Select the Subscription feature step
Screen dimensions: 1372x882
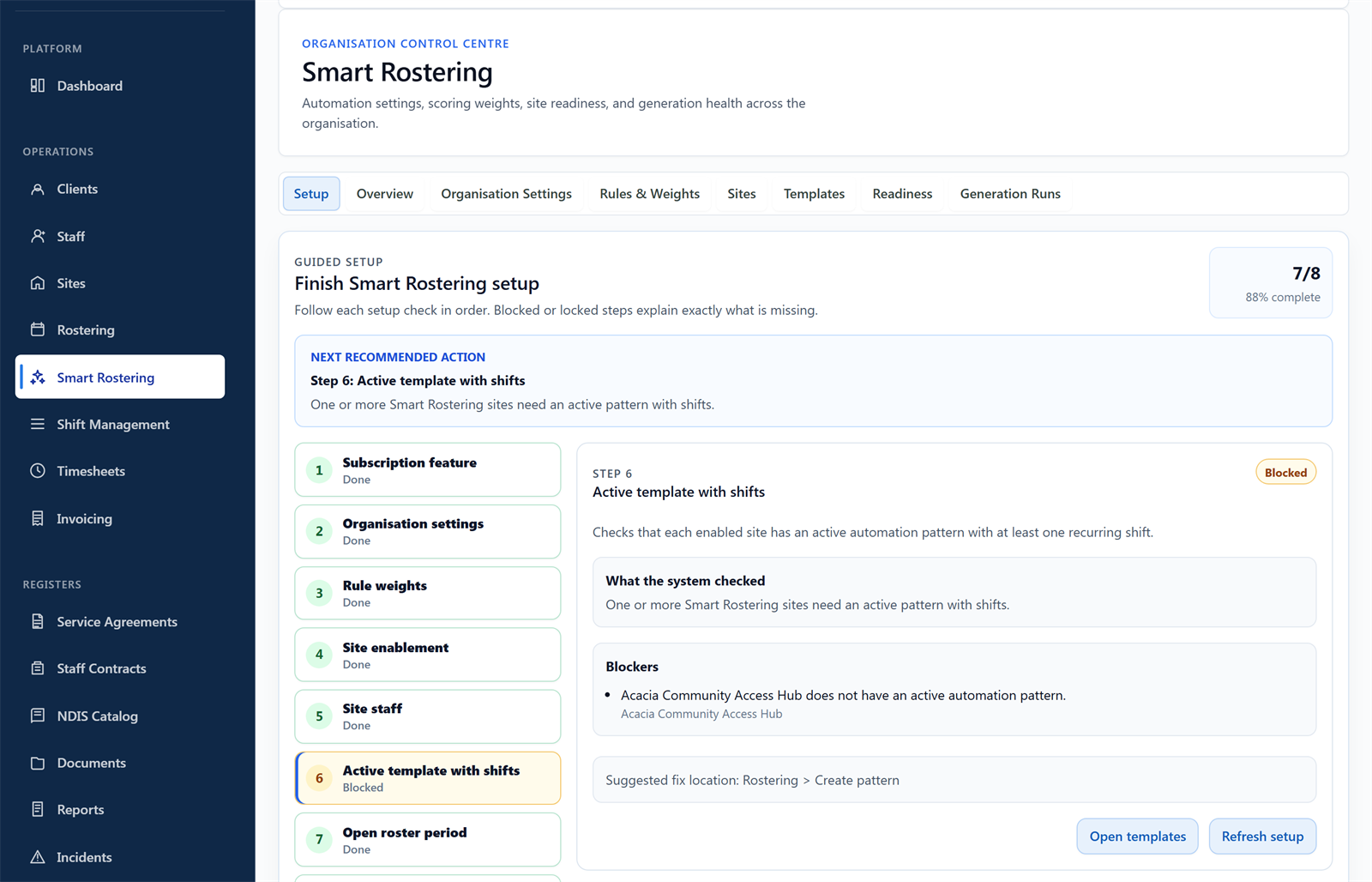[428, 470]
